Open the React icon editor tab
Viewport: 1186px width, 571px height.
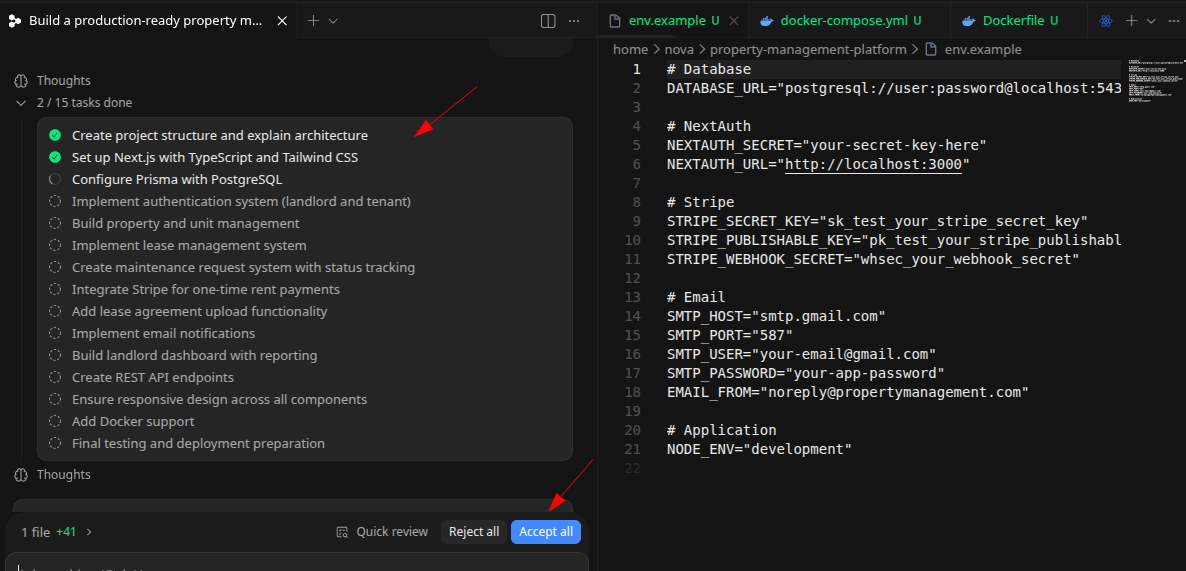tap(1106, 21)
